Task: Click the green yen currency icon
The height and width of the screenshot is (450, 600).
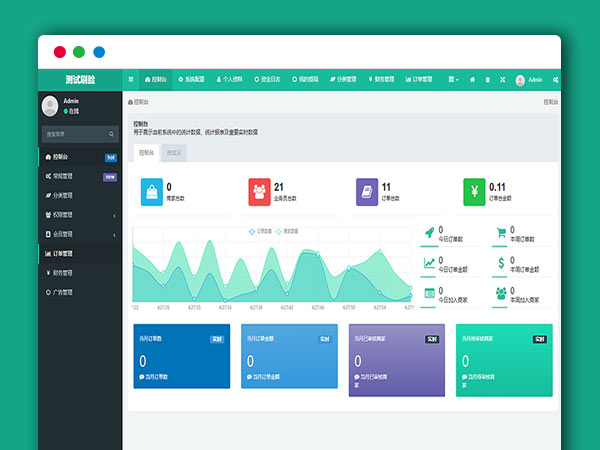Action: pyautogui.click(x=474, y=191)
